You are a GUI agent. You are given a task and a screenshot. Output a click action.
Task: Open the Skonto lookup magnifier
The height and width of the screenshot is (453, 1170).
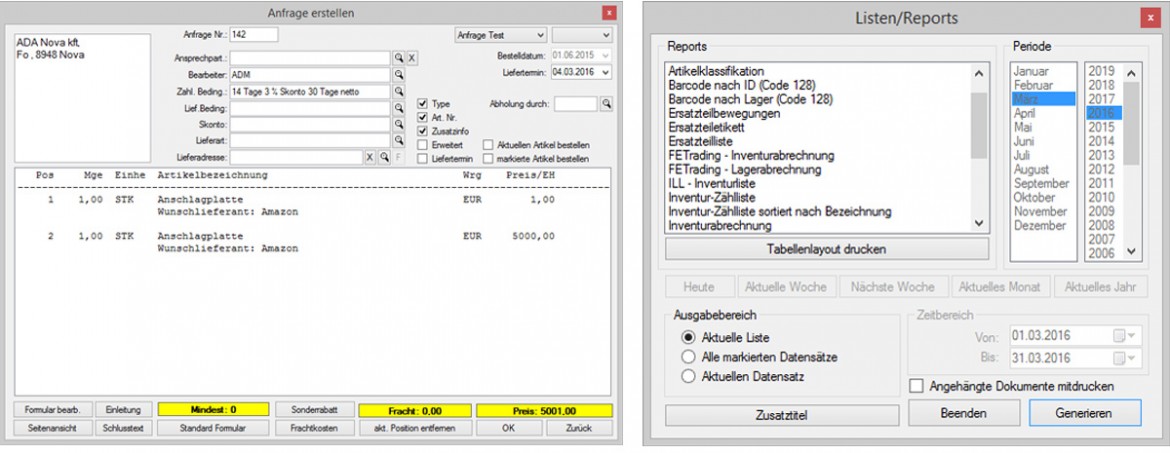398,125
